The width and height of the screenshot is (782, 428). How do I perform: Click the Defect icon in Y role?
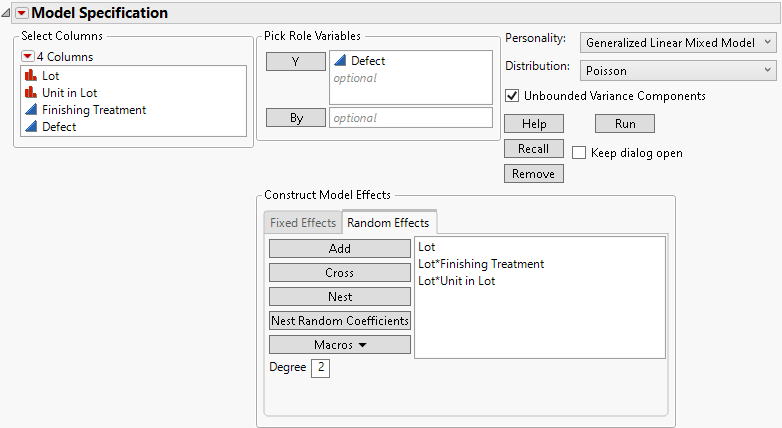(x=340, y=61)
